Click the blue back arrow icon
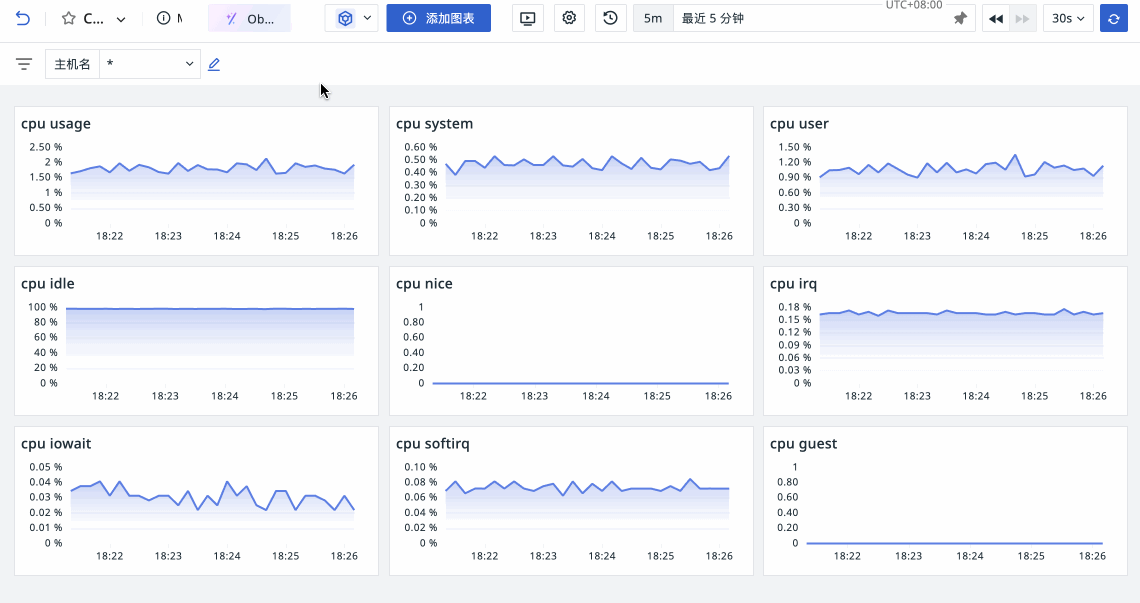The height and width of the screenshot is (603, 1140). tap(23, 18)
